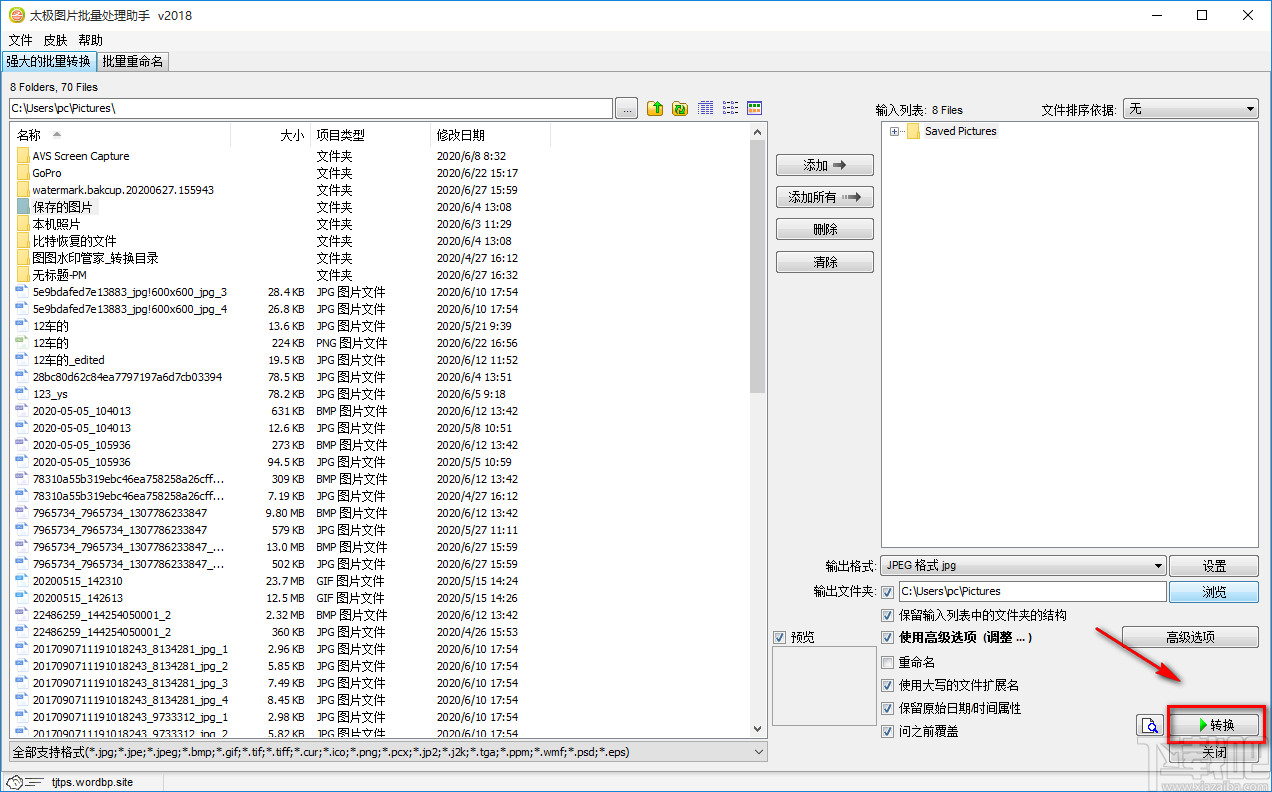Click the 设置 button
This screenshot has height=792, width=1272.
click(x=1214, y=566)
